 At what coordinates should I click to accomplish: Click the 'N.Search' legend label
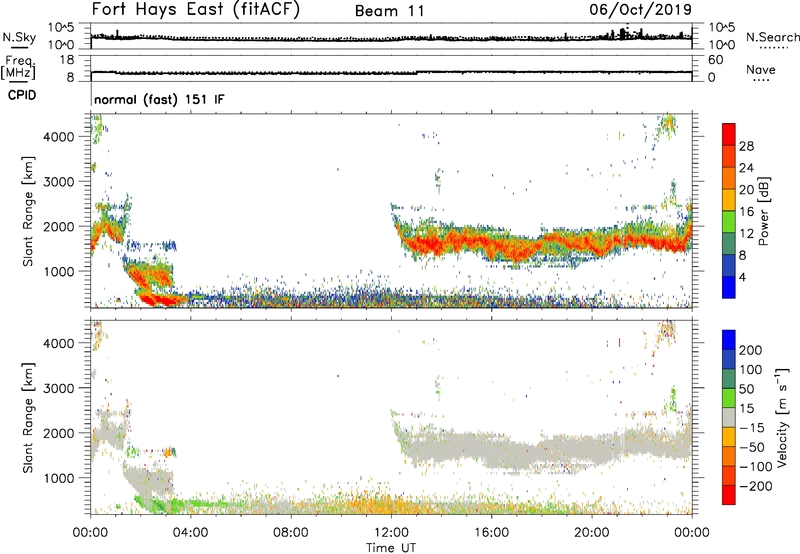coord(772,37)
